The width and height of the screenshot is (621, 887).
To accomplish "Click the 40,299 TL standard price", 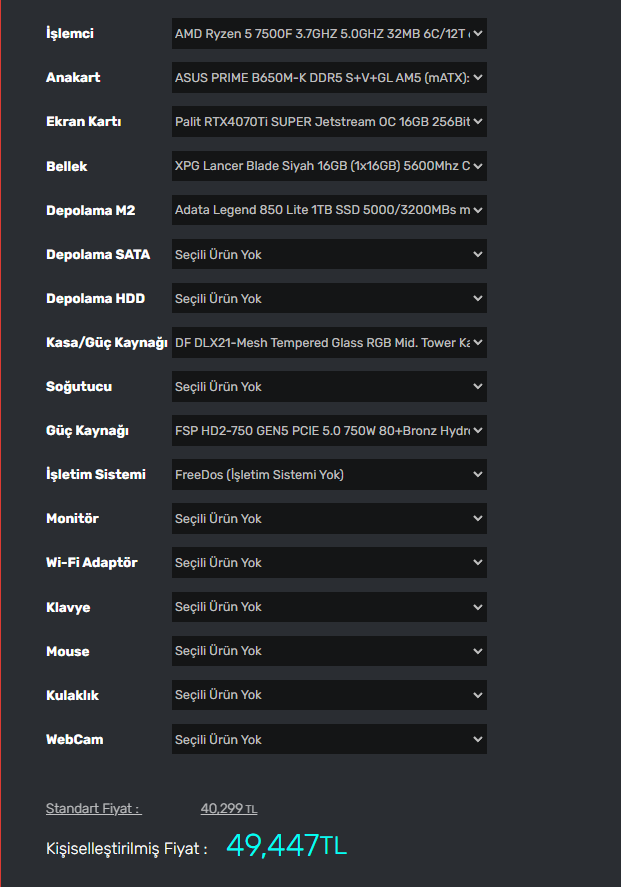I will point(229,809).
